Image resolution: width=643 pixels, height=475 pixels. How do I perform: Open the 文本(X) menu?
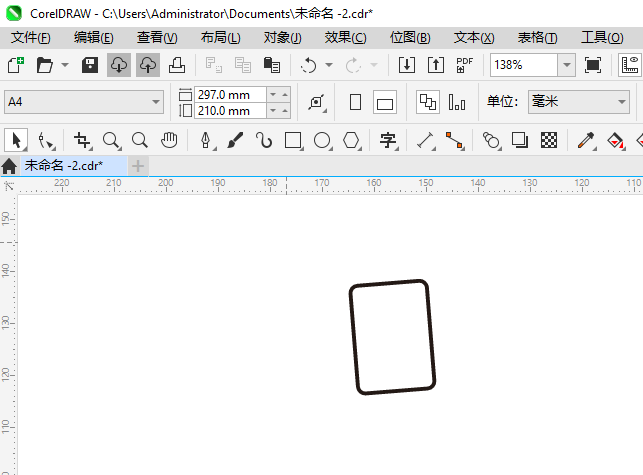474,38
